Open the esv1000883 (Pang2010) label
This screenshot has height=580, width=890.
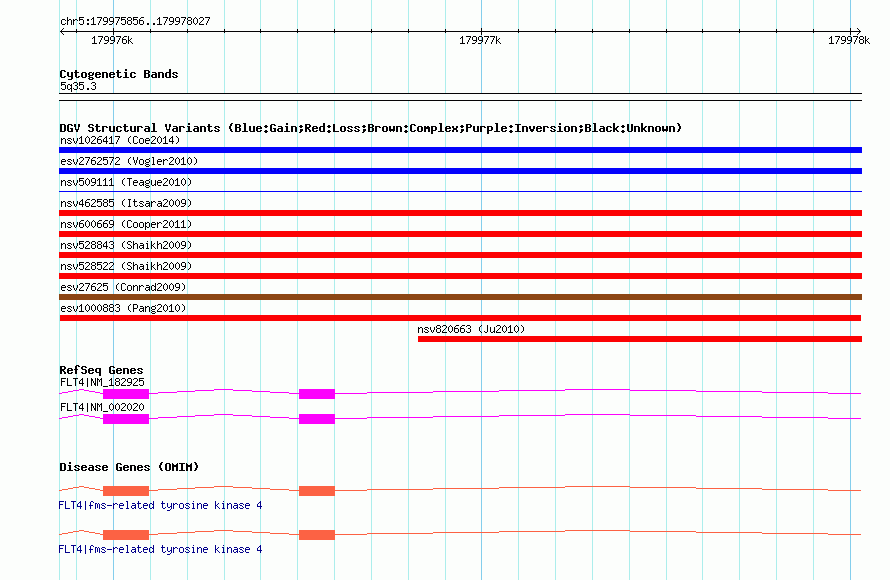tap(123, 308)
